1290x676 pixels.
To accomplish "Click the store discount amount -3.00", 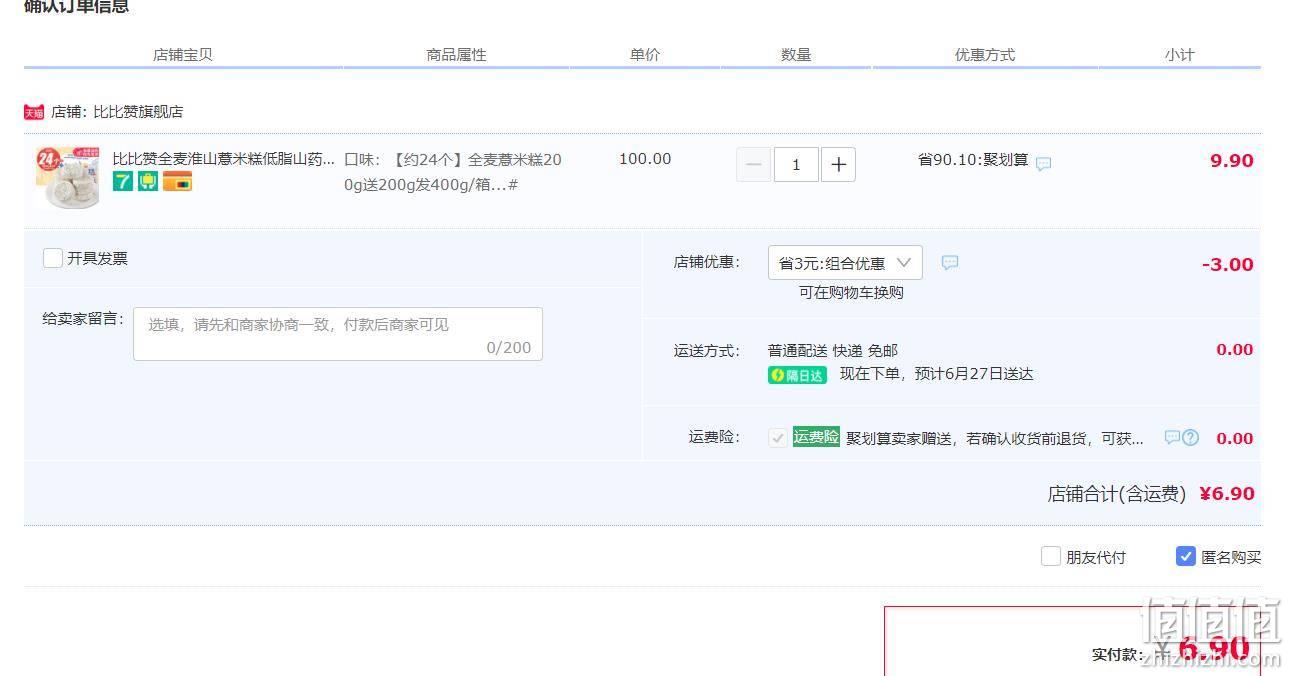I will [1227, 265].
